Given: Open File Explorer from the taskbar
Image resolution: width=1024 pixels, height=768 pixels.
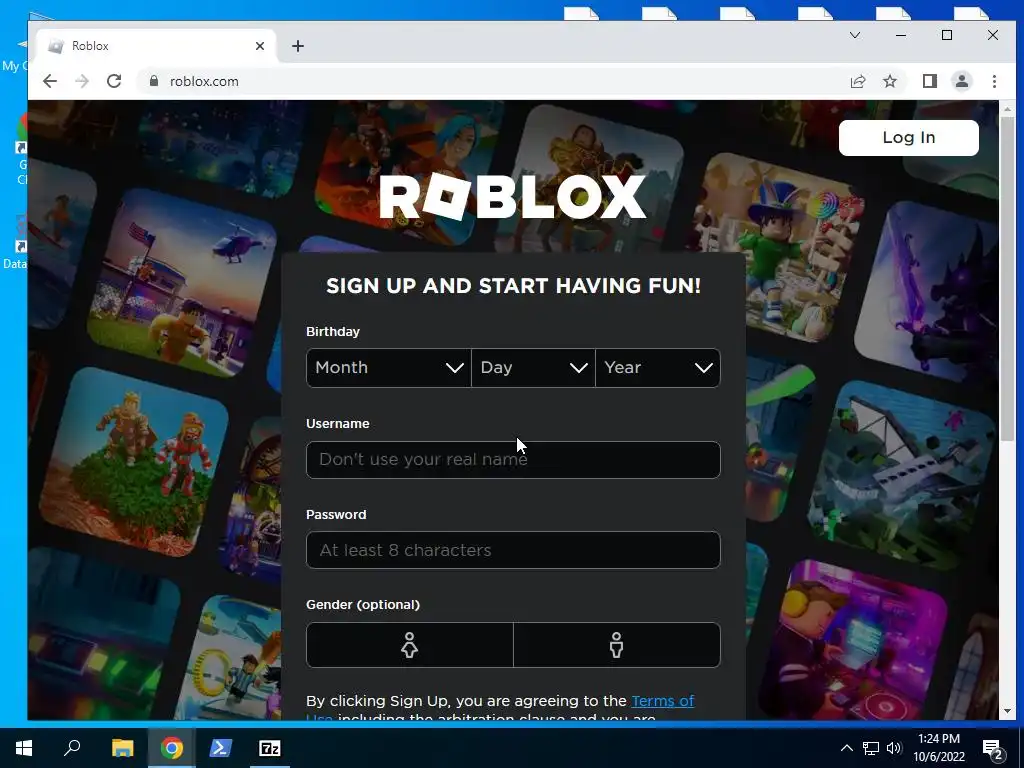Looking at the screenshot, I should [x=122, y=748].
